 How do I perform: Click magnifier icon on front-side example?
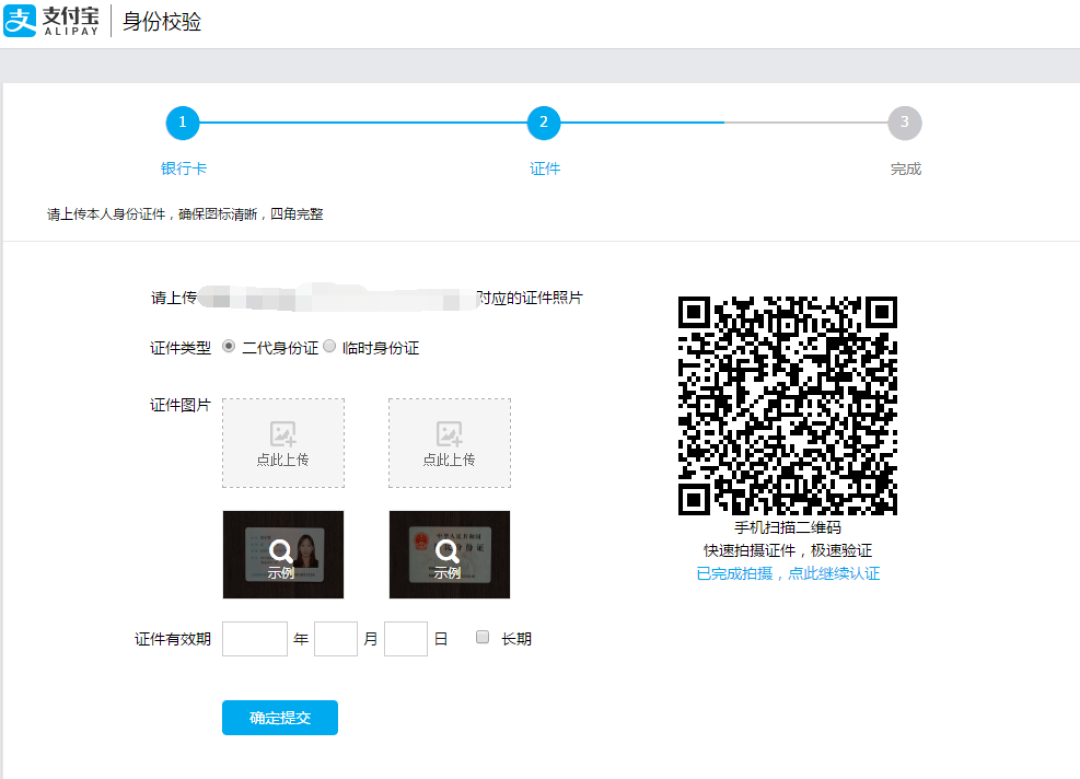tap(280, 551)
